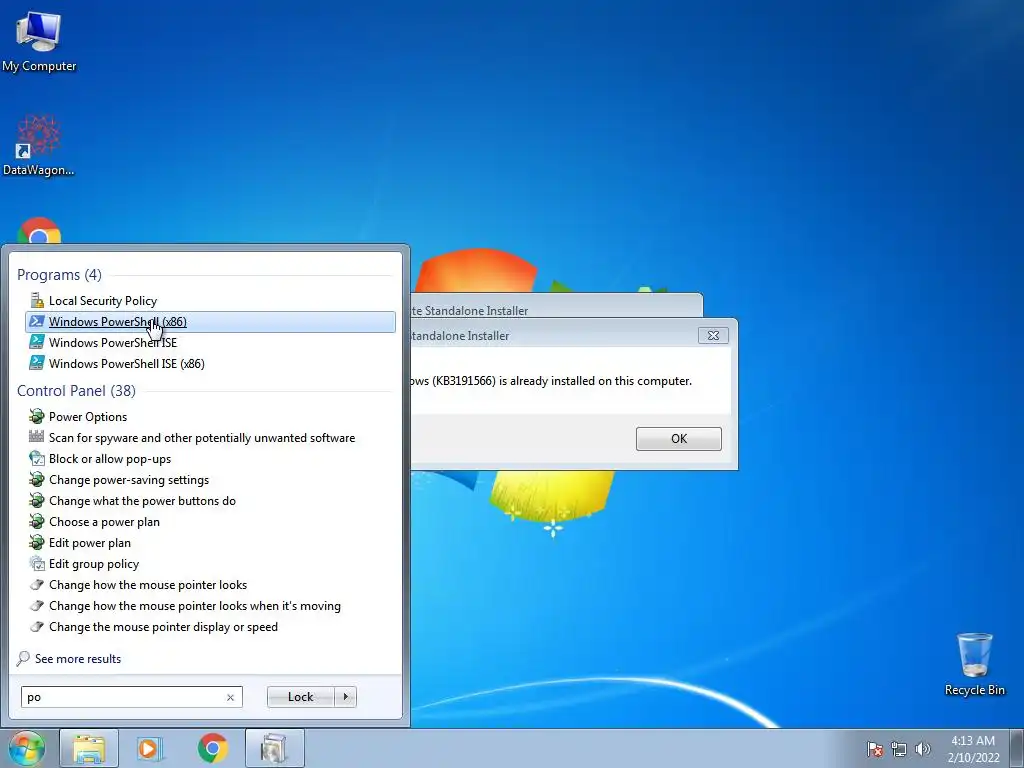Open the Action Center flag icon
This screenshot has width=1024, height=768.
[875, 749]
